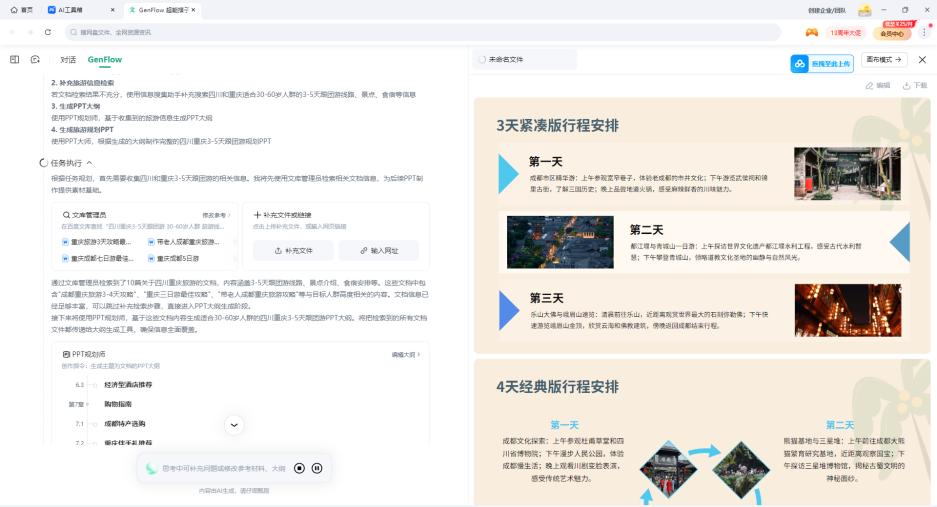Click the PPT规划师 icon
The width and height of the screenshot is (937, 507).
coord(66,355)
